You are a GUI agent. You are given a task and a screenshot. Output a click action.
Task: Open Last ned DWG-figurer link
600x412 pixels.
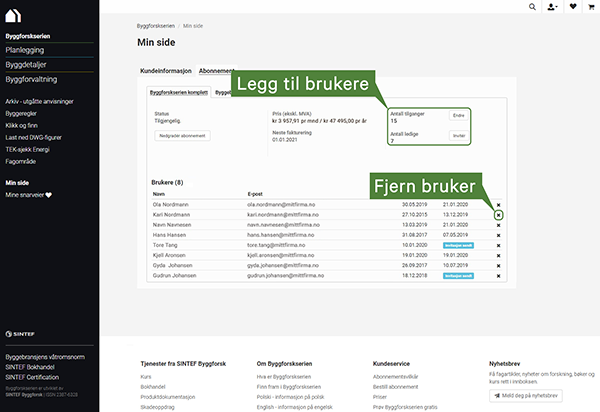[33, 137]
